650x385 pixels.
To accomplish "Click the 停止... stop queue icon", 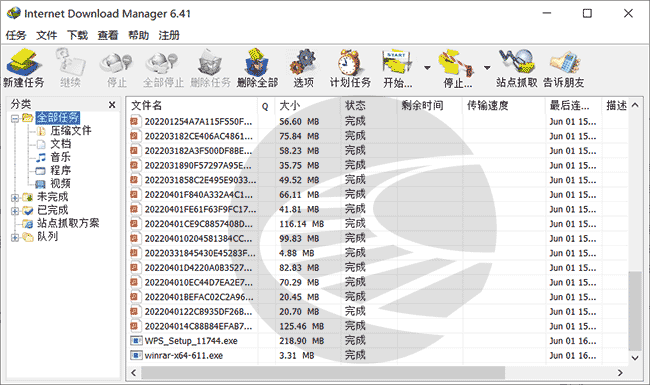I will point(457,63).
